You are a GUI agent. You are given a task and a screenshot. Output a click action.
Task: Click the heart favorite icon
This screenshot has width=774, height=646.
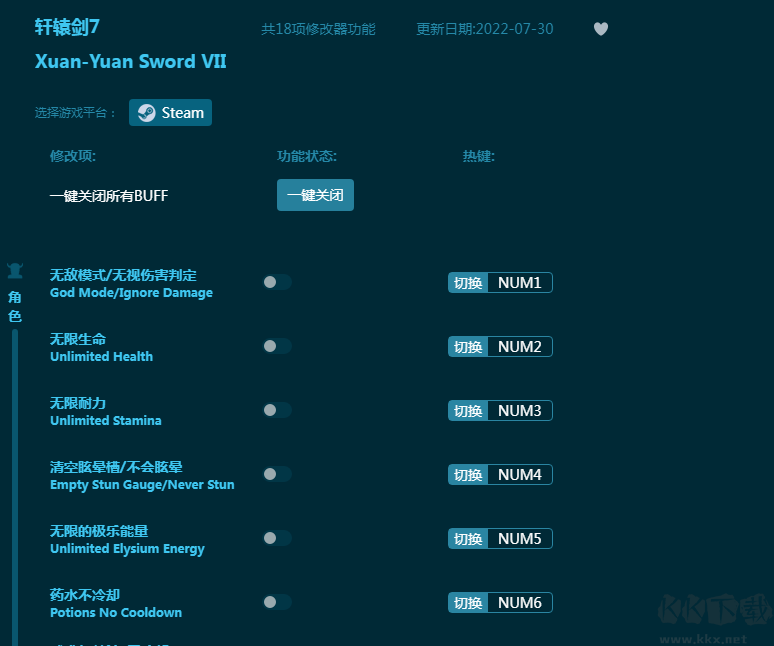coord(601,29)
